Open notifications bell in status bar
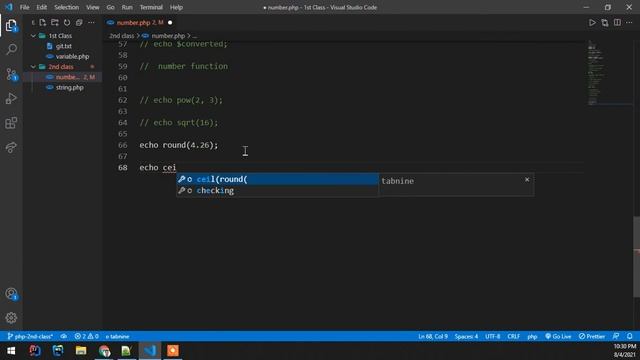 630,336
